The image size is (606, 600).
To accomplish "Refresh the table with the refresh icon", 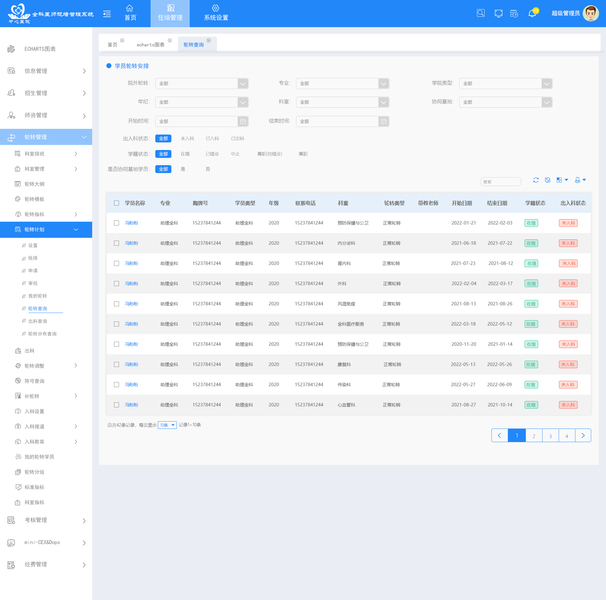I will (536, 180).
